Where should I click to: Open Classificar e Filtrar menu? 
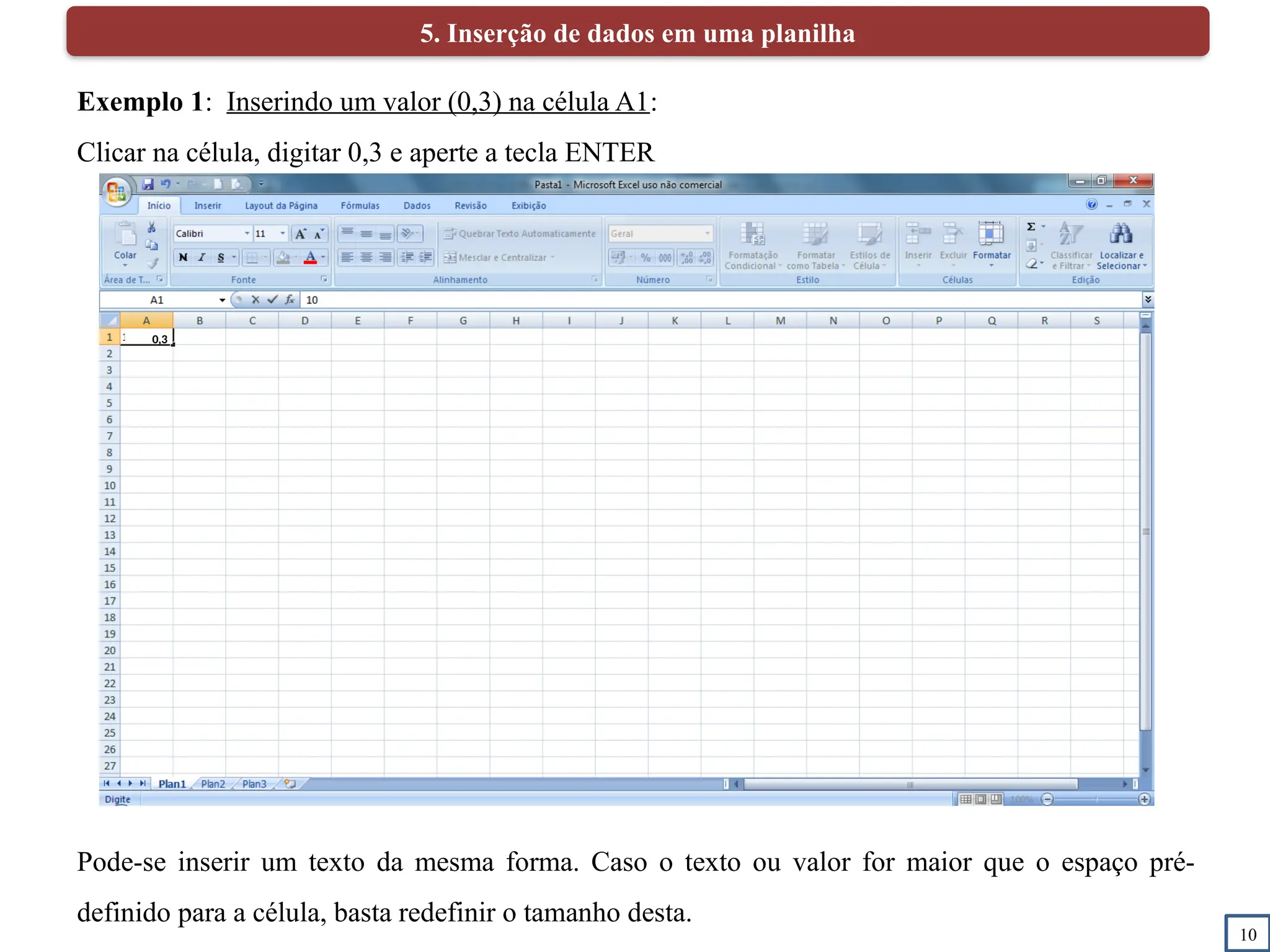pos(1071,246)
